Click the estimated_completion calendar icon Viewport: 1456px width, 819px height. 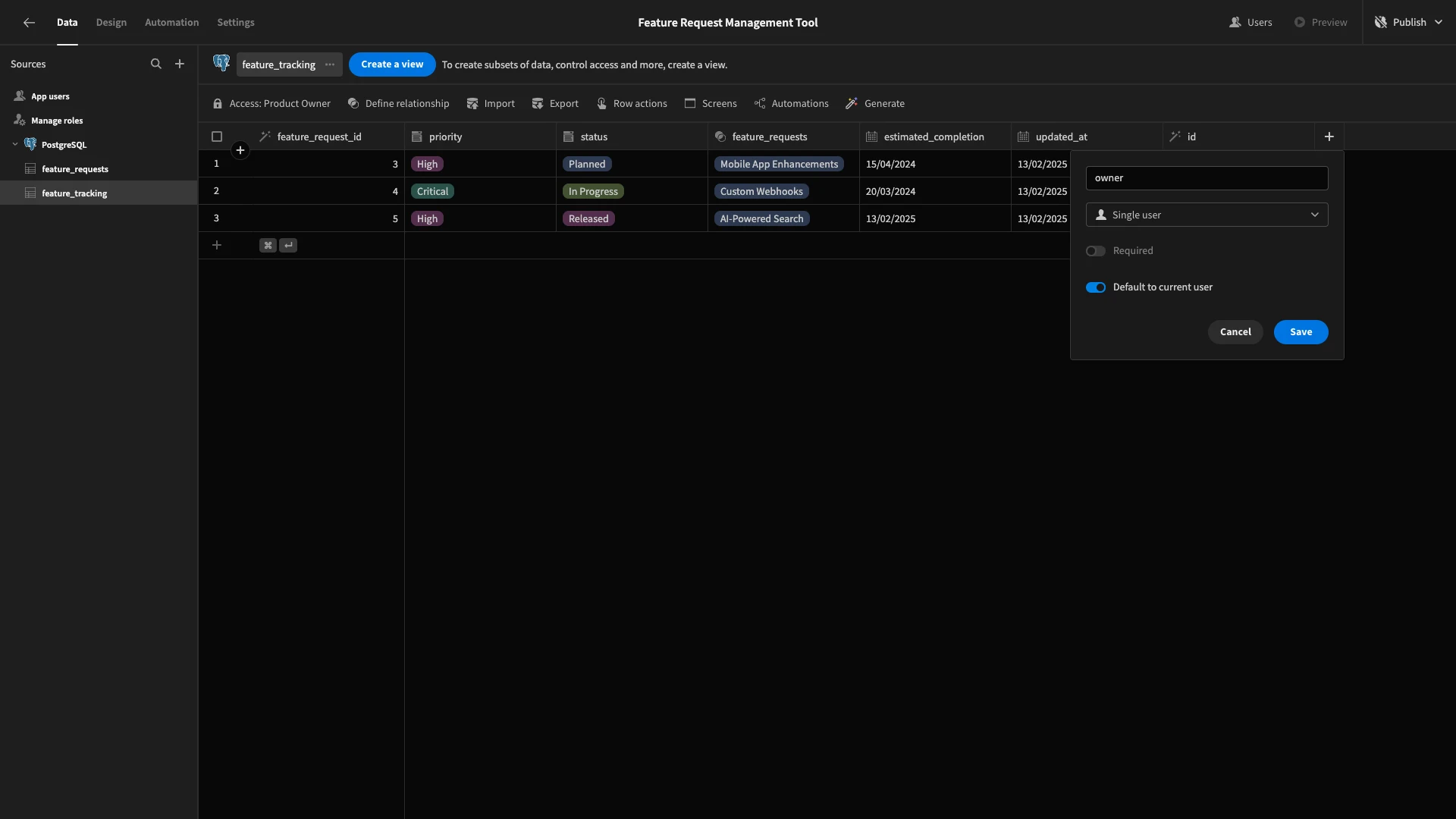(x=872, y=136)
